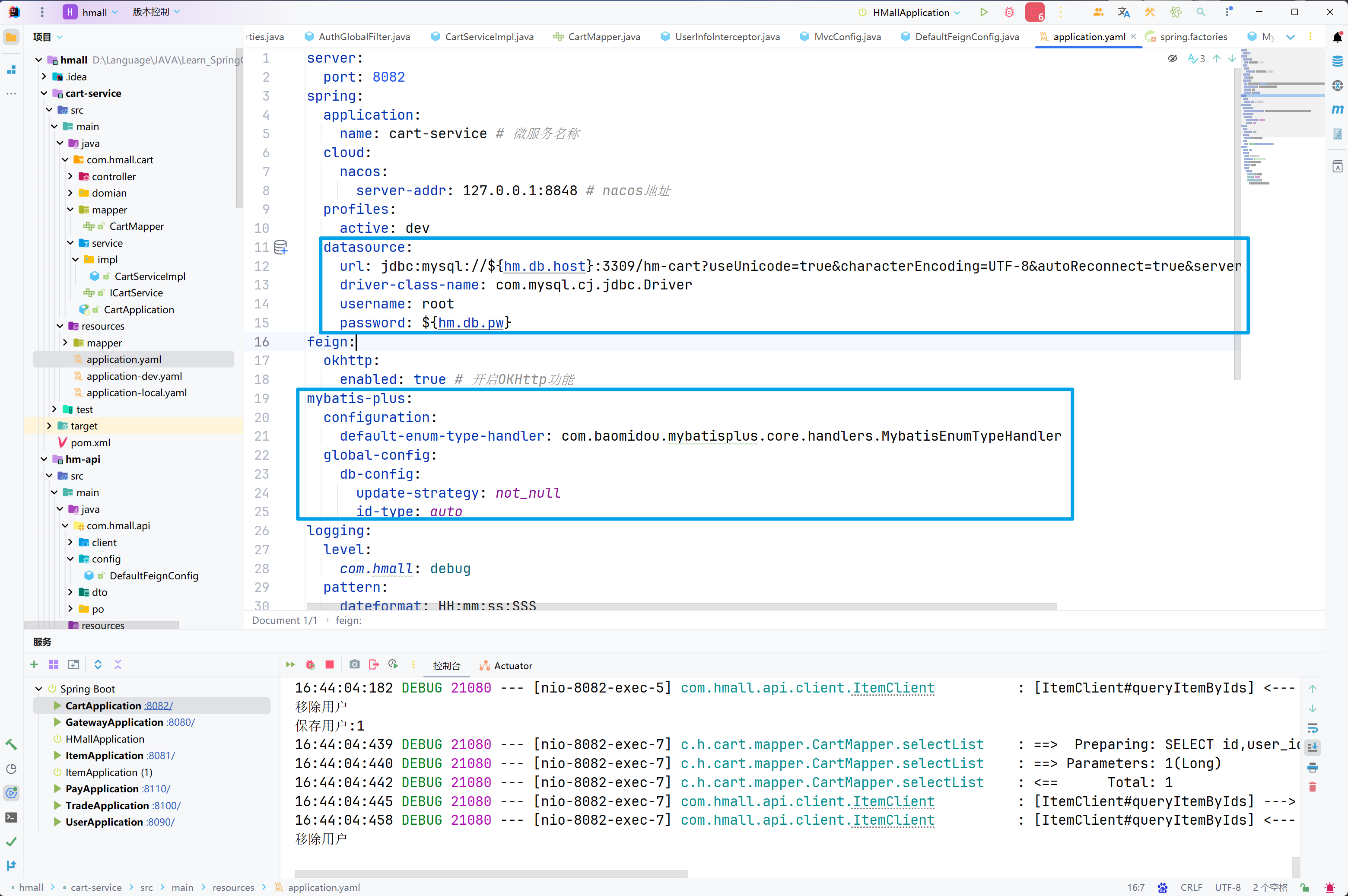Click the Run HMallApplication play icon

tap(983, 12)
